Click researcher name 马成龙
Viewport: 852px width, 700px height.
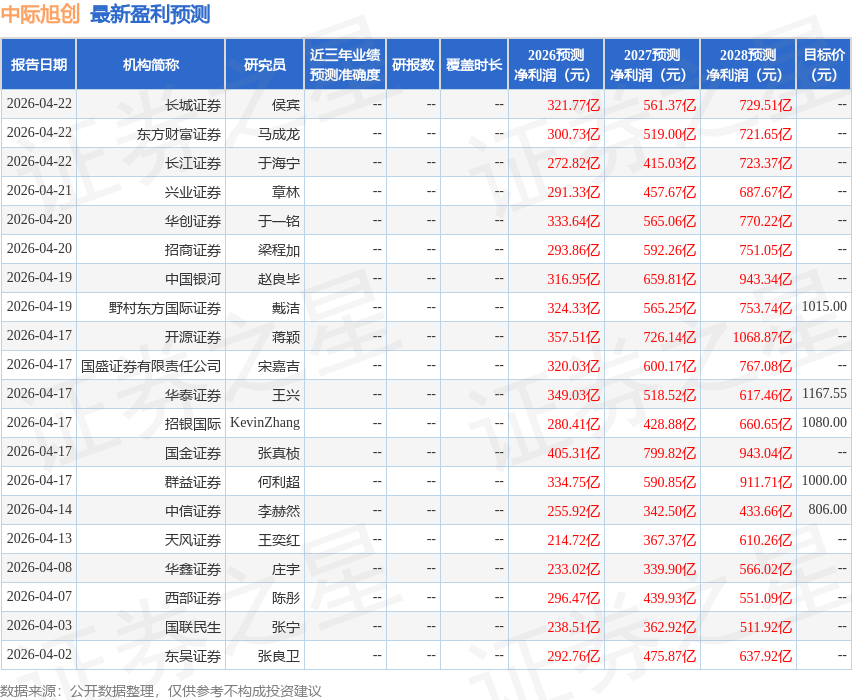pos(279,134)
